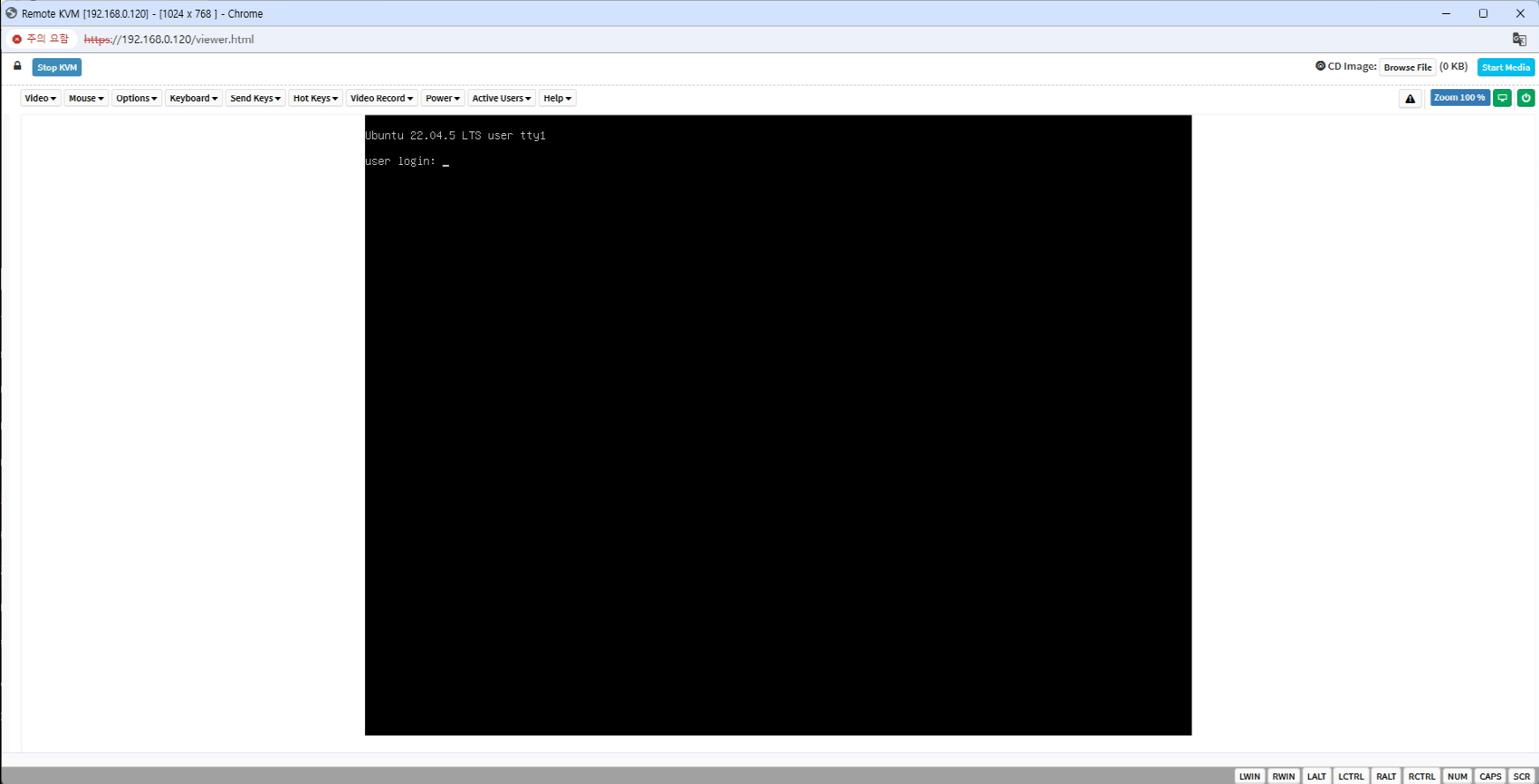Expand the Hot Keys dropdown
Screen dimensions: 1539x784
coord(316,98)
